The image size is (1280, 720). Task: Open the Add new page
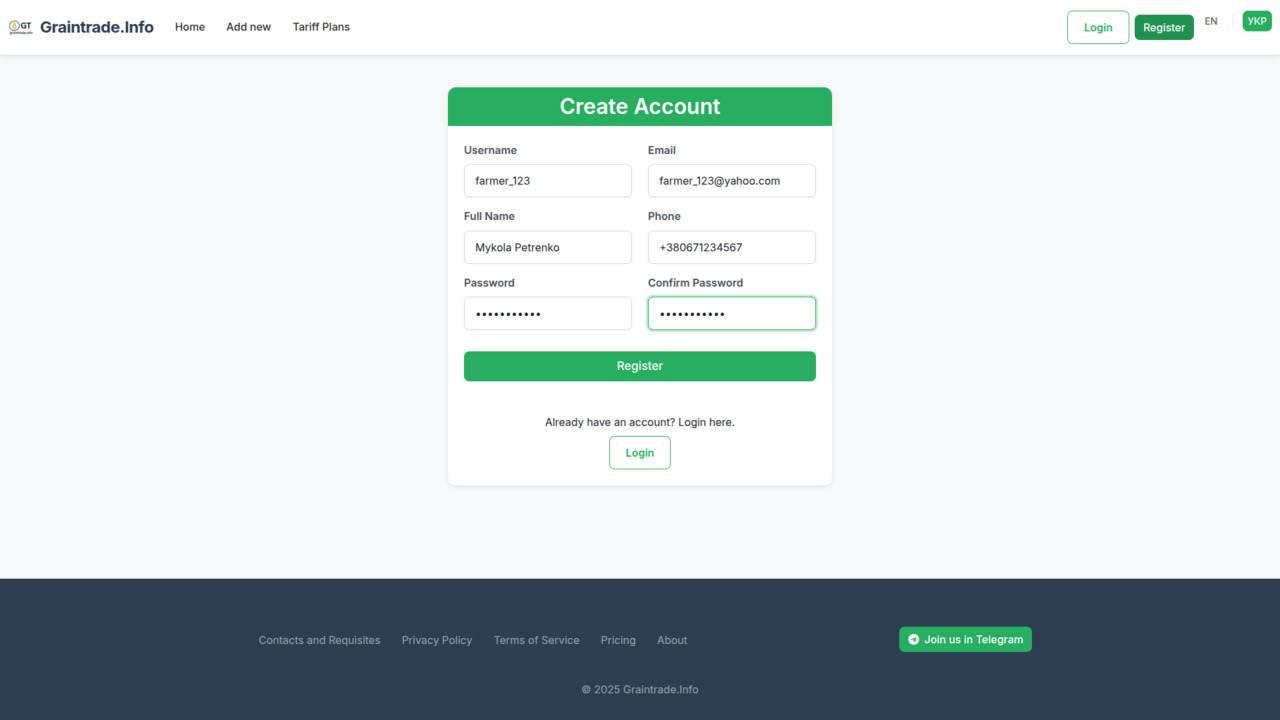coord(248,27)
